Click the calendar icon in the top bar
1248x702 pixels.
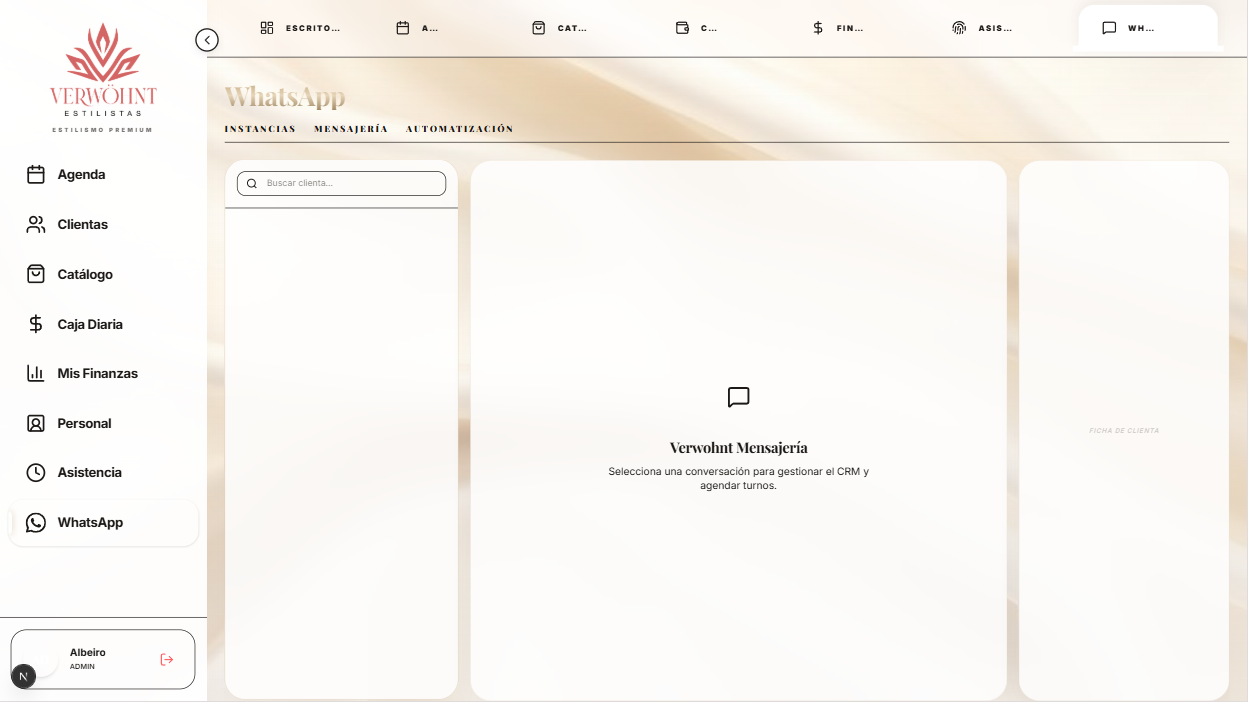pyautogui.click(x=403, y=28)
